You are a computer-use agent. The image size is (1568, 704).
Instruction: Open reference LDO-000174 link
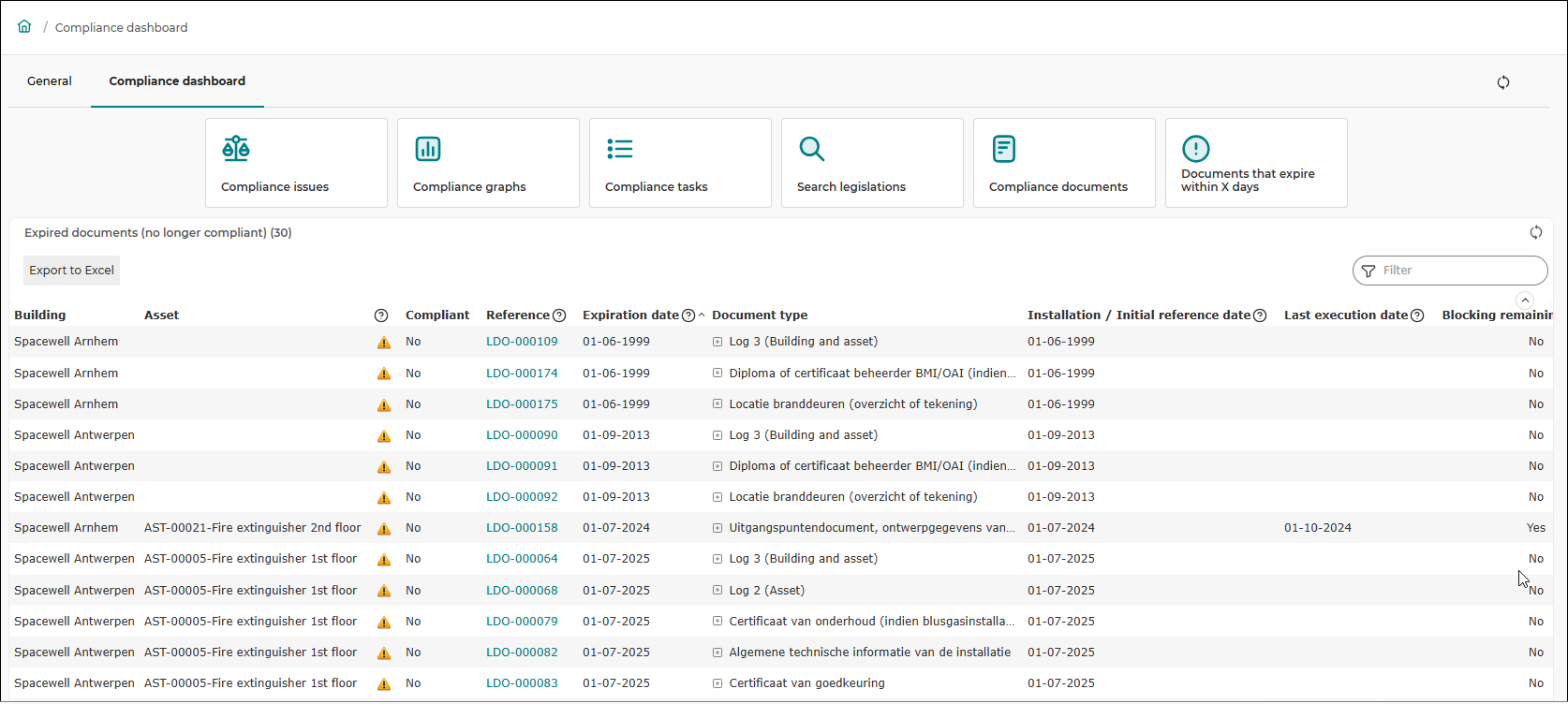click(522, 374)
